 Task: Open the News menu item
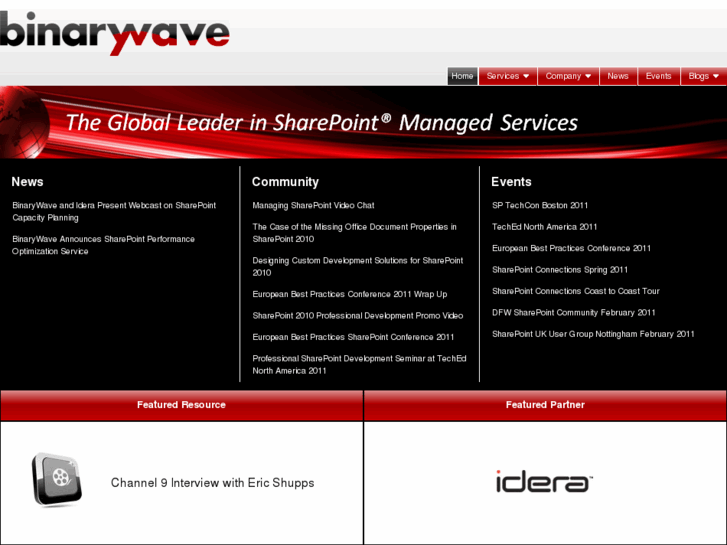[x=618, y=76]
